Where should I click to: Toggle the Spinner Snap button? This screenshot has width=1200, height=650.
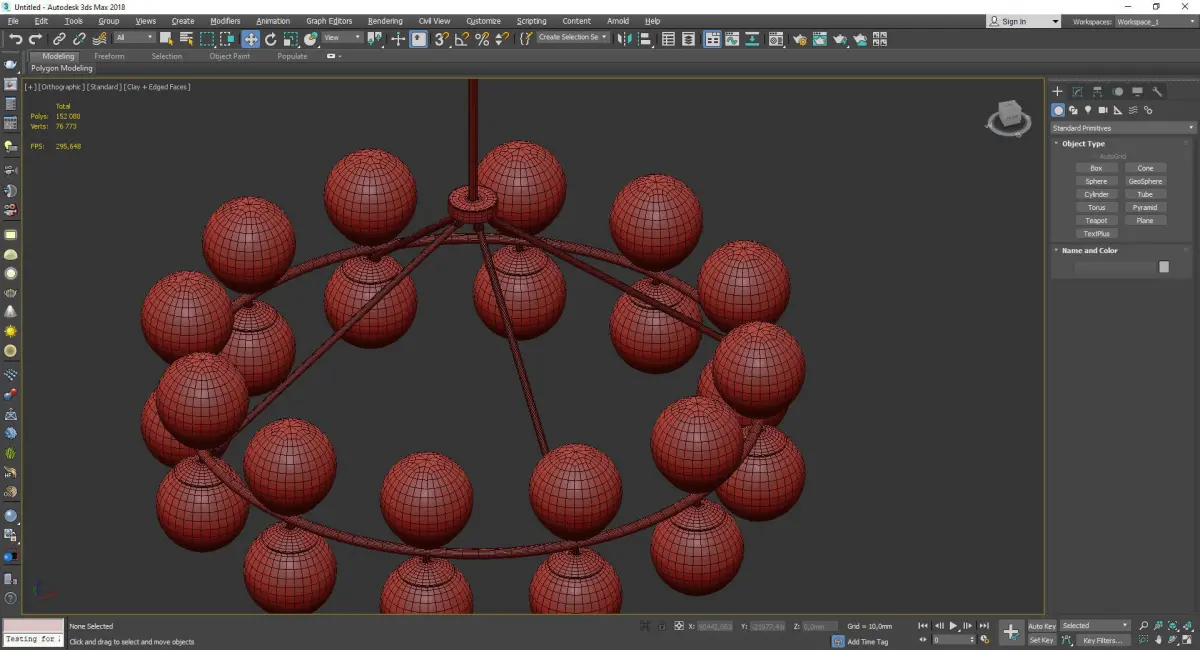502,39
